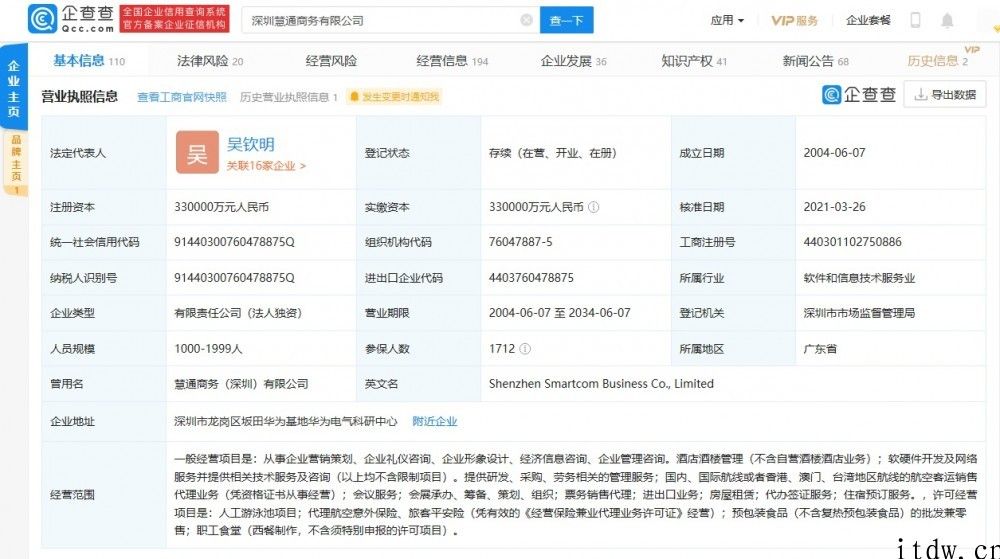Click import-export code 4403760478875
This screenshot has height=559, width=1000.
[531, 278]
